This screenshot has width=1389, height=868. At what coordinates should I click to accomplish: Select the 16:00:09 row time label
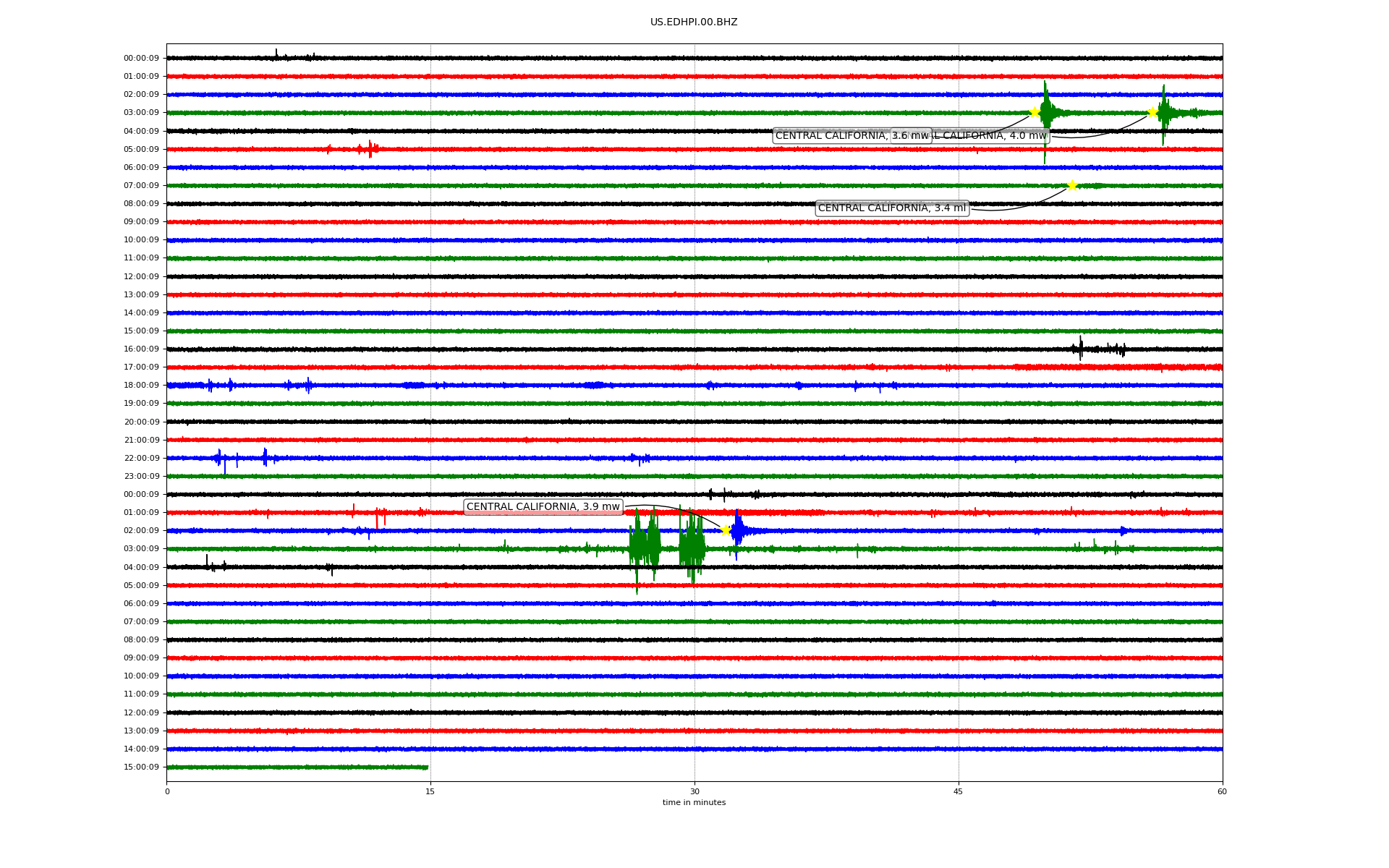[141, 349]
